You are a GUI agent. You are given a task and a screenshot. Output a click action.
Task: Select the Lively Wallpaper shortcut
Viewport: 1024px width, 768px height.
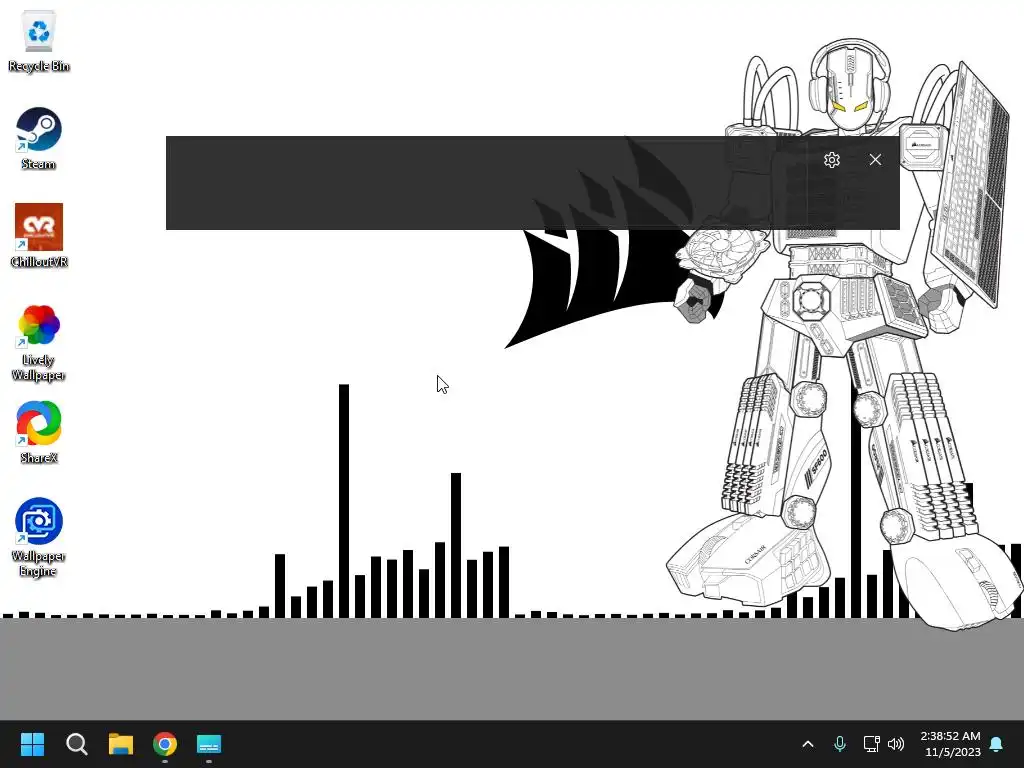pyautogui.click(x=39, y=342)
